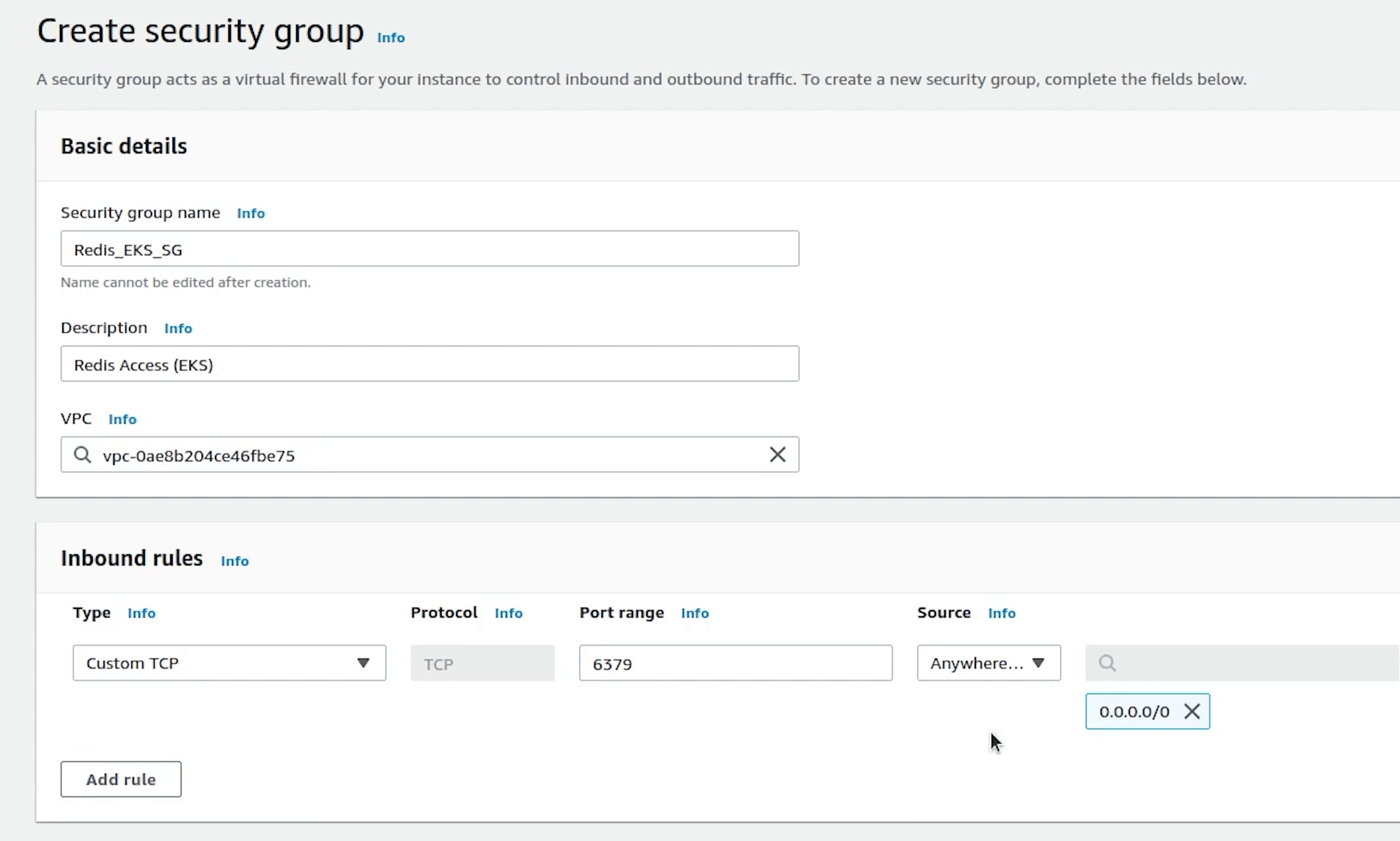1400x841 pixels.
Task: Click the Info link next to security group name
Action: 250,213
